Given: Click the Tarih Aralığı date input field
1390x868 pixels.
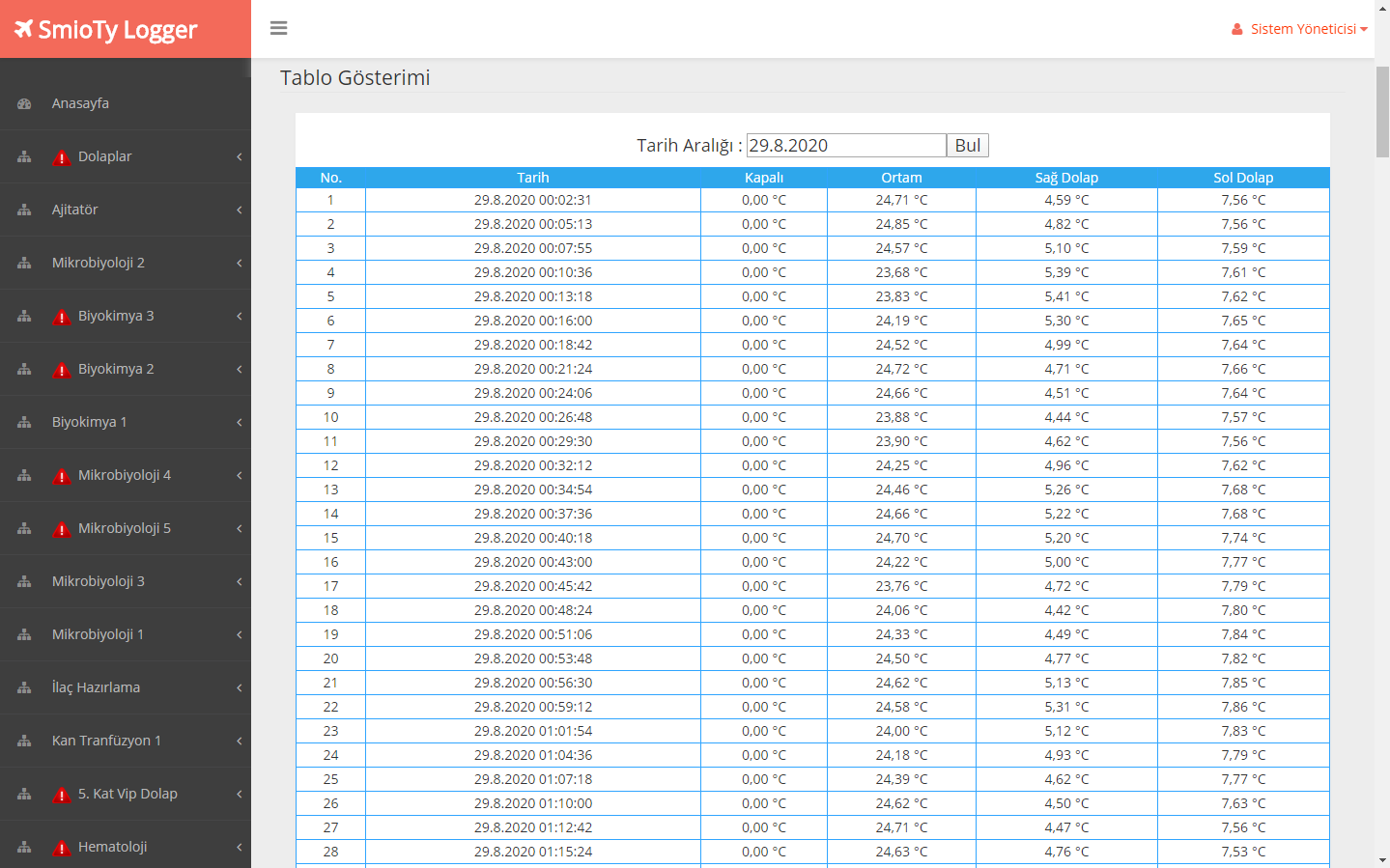Looking at the screenshot, I should click(x=846, y=145).
